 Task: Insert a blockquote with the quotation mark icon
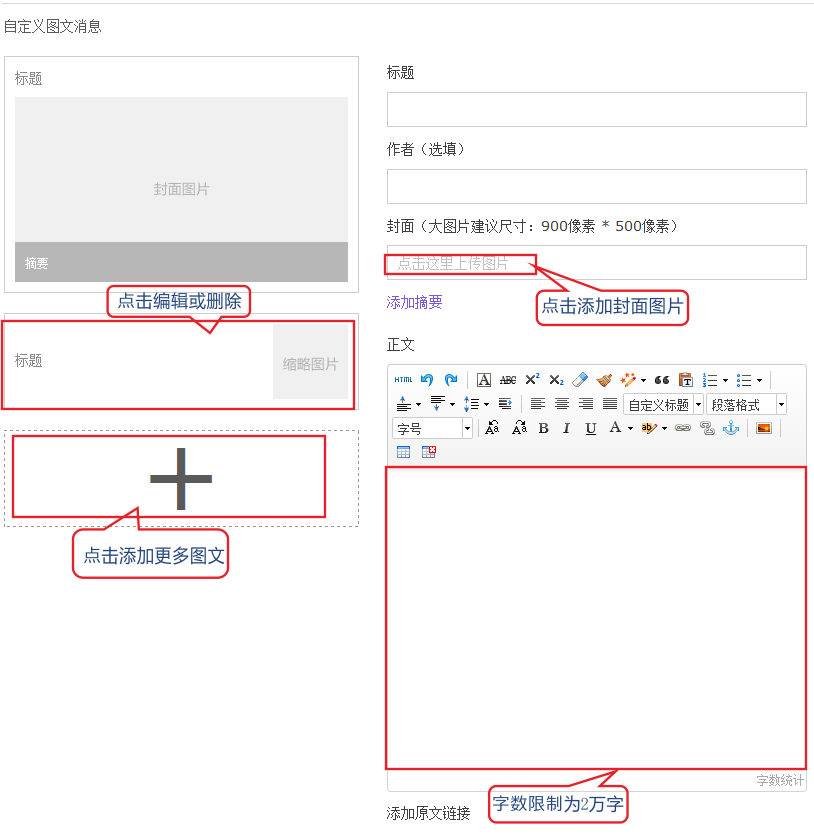coord(662,380)
